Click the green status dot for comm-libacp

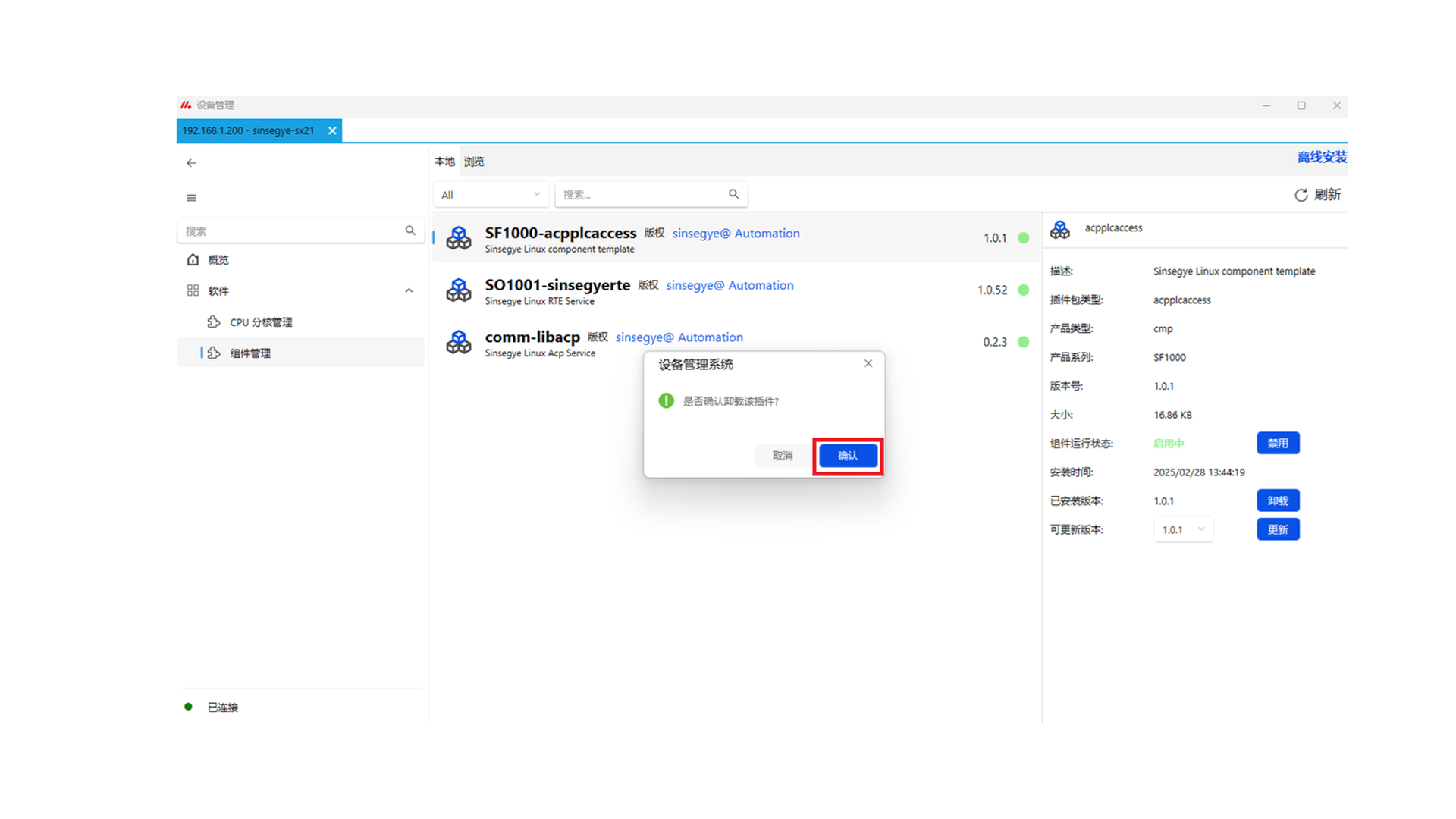1023,342
